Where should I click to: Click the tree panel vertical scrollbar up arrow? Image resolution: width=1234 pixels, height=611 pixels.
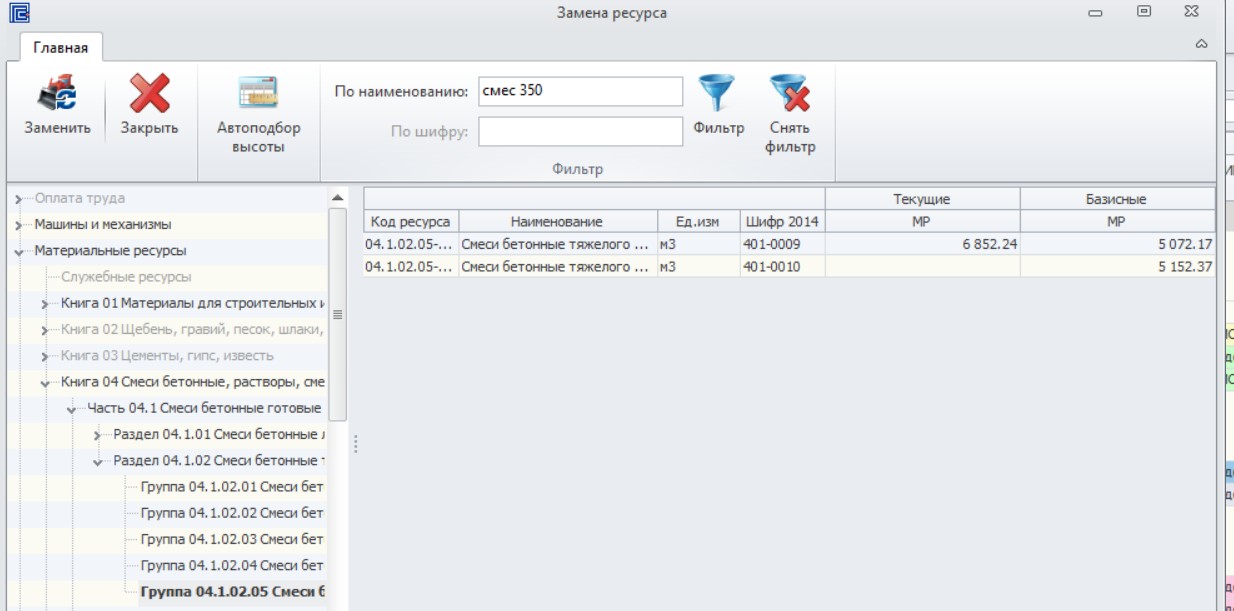click(x=338, y=197)
